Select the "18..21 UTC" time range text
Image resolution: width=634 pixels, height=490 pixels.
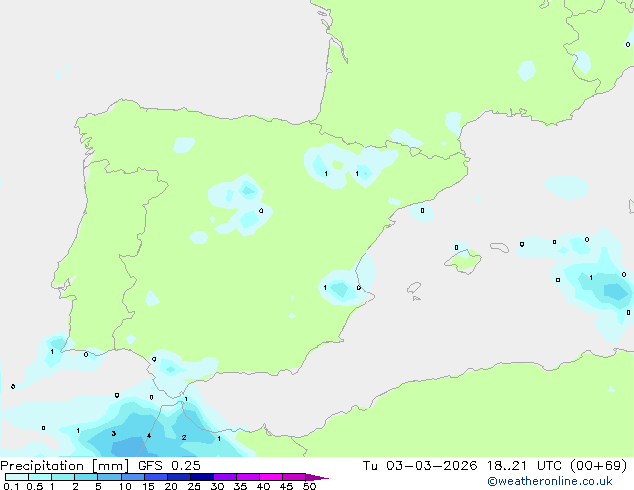coord(524,466)
